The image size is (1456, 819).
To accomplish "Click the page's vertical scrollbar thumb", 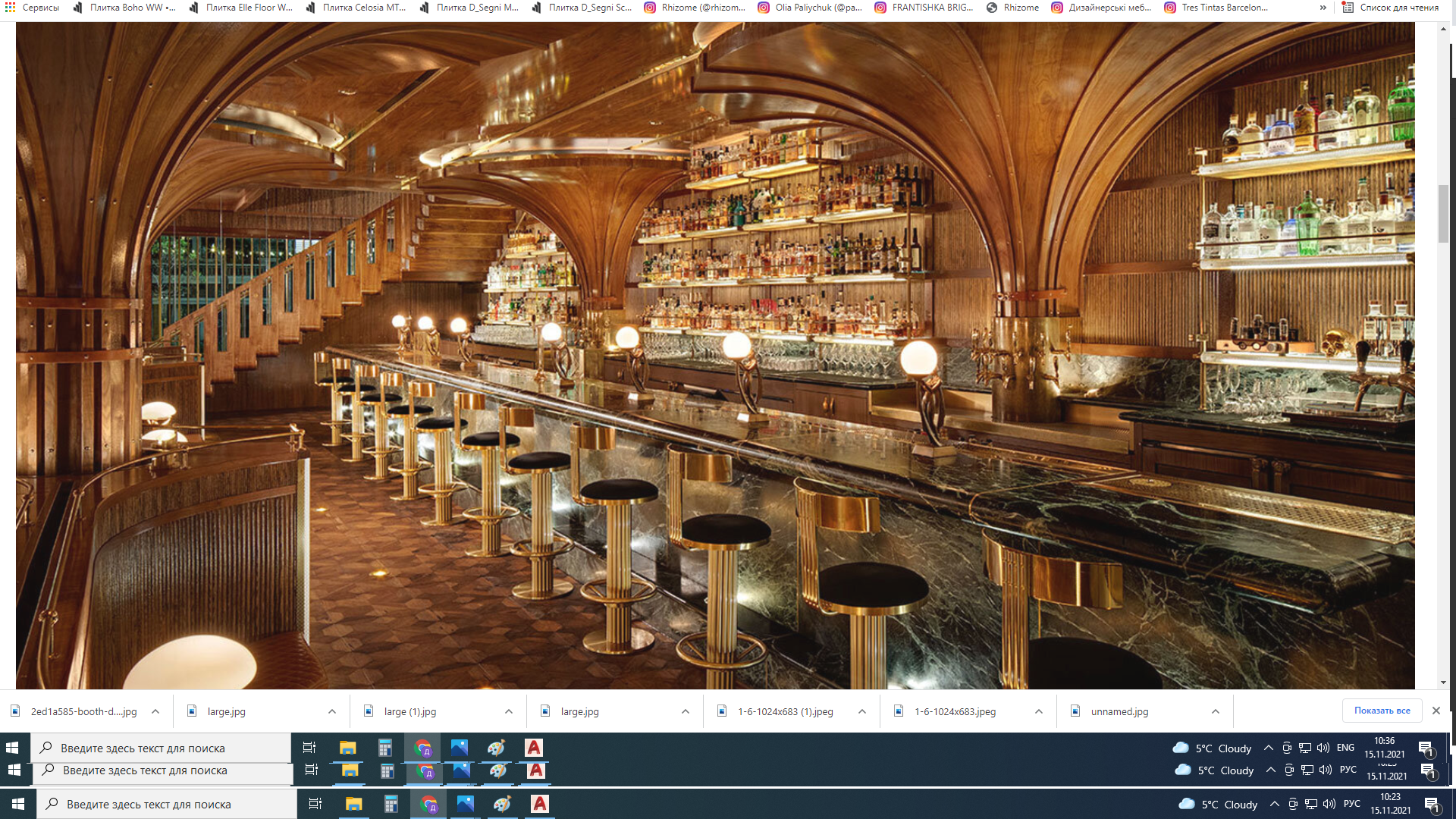I will click(x=1443, y=214).
